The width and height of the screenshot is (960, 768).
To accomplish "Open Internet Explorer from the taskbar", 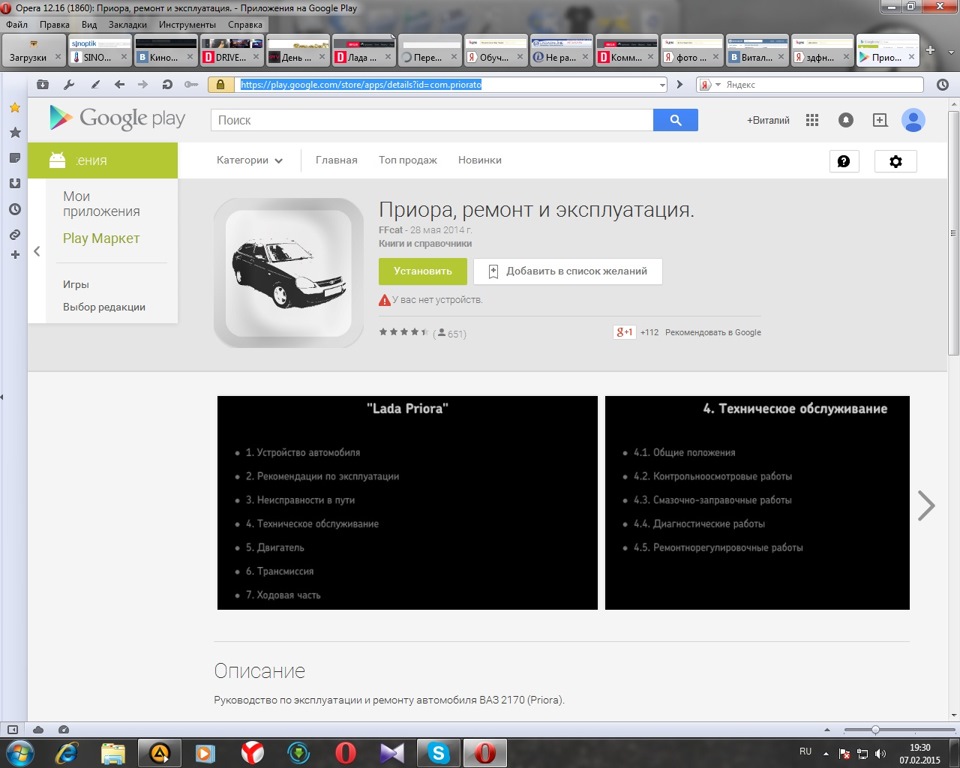I will (66, 753).
